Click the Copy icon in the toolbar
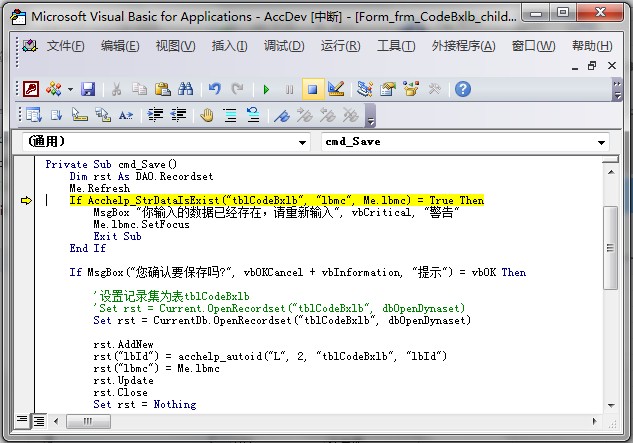633x443 pixels. point(139,89)
